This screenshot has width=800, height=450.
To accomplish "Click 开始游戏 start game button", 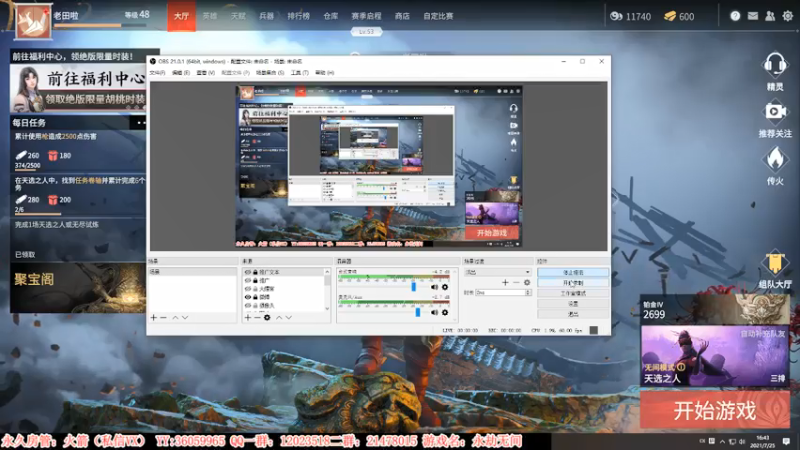I will [x=715, y=410].
